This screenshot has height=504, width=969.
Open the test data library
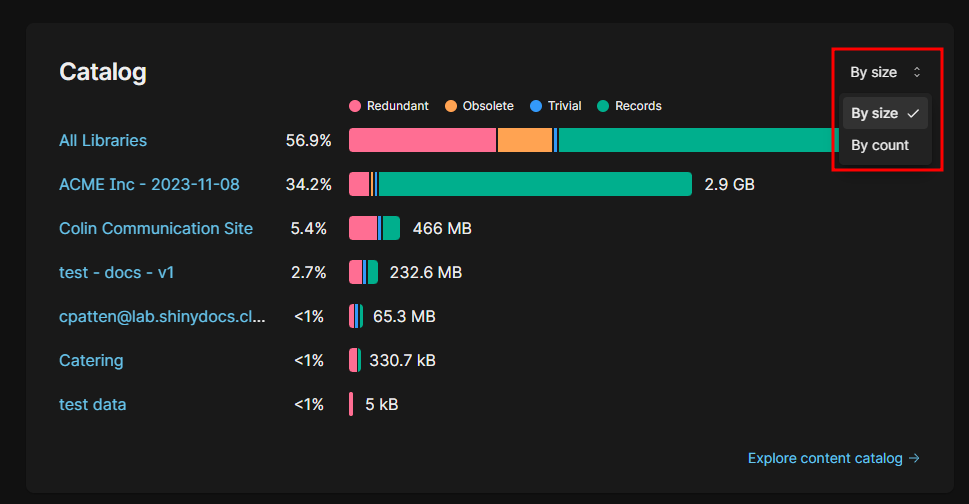click(x=93, y=404)
